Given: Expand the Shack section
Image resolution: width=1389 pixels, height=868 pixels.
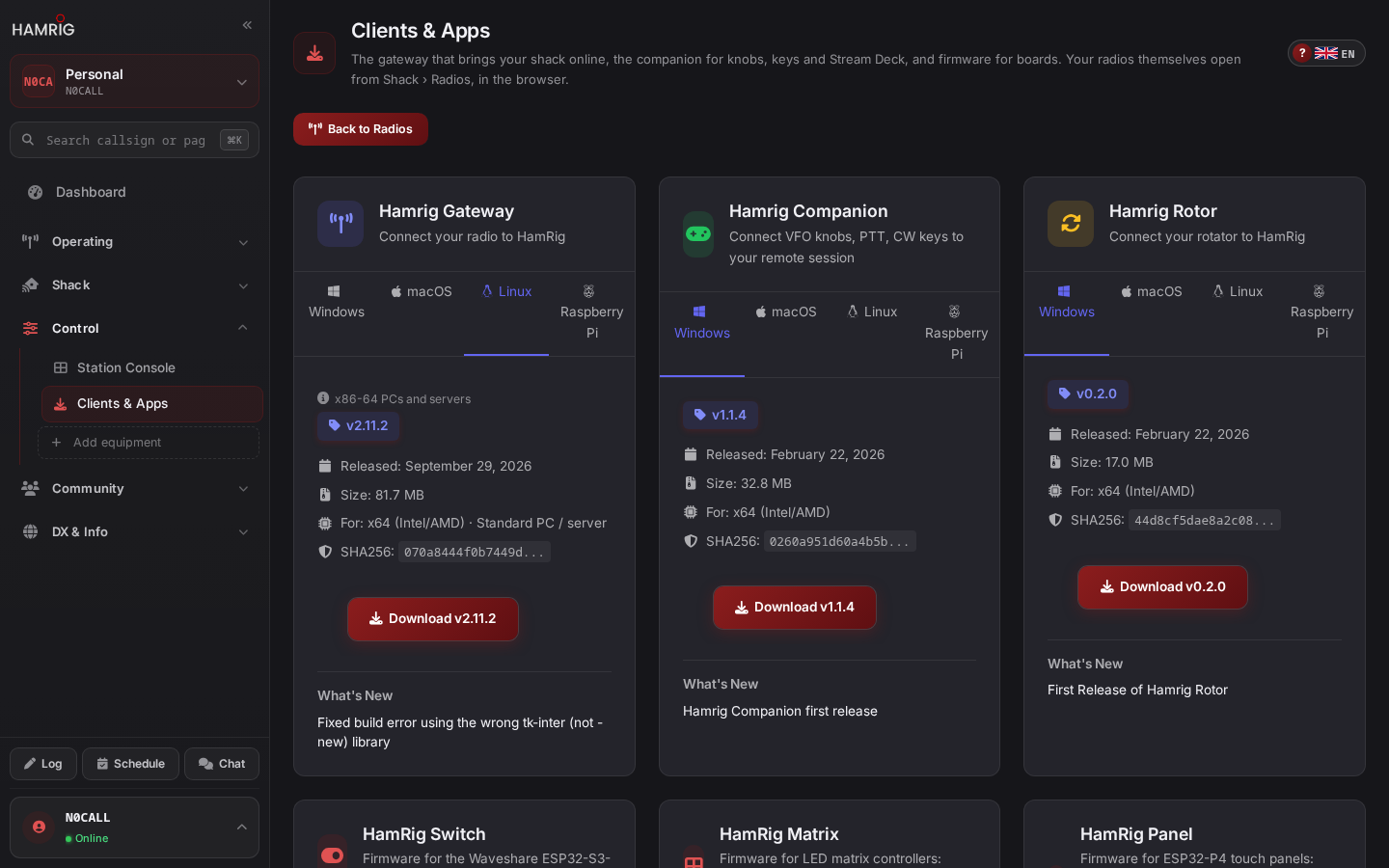Looking at the screenshot, I should [134, 285].
